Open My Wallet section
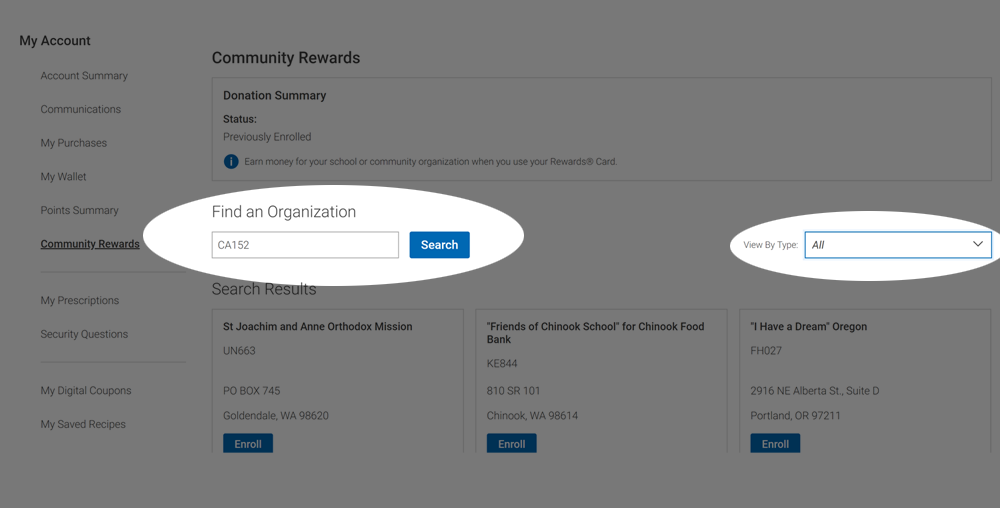 point(63,177)
